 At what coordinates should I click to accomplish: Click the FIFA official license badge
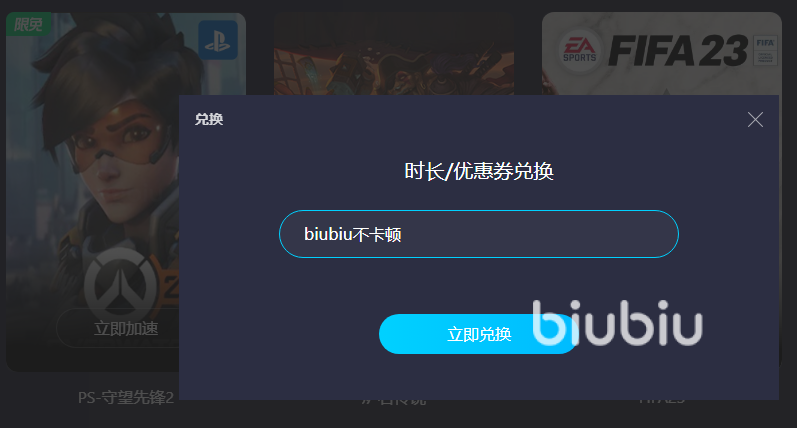[x=765, y=50]
